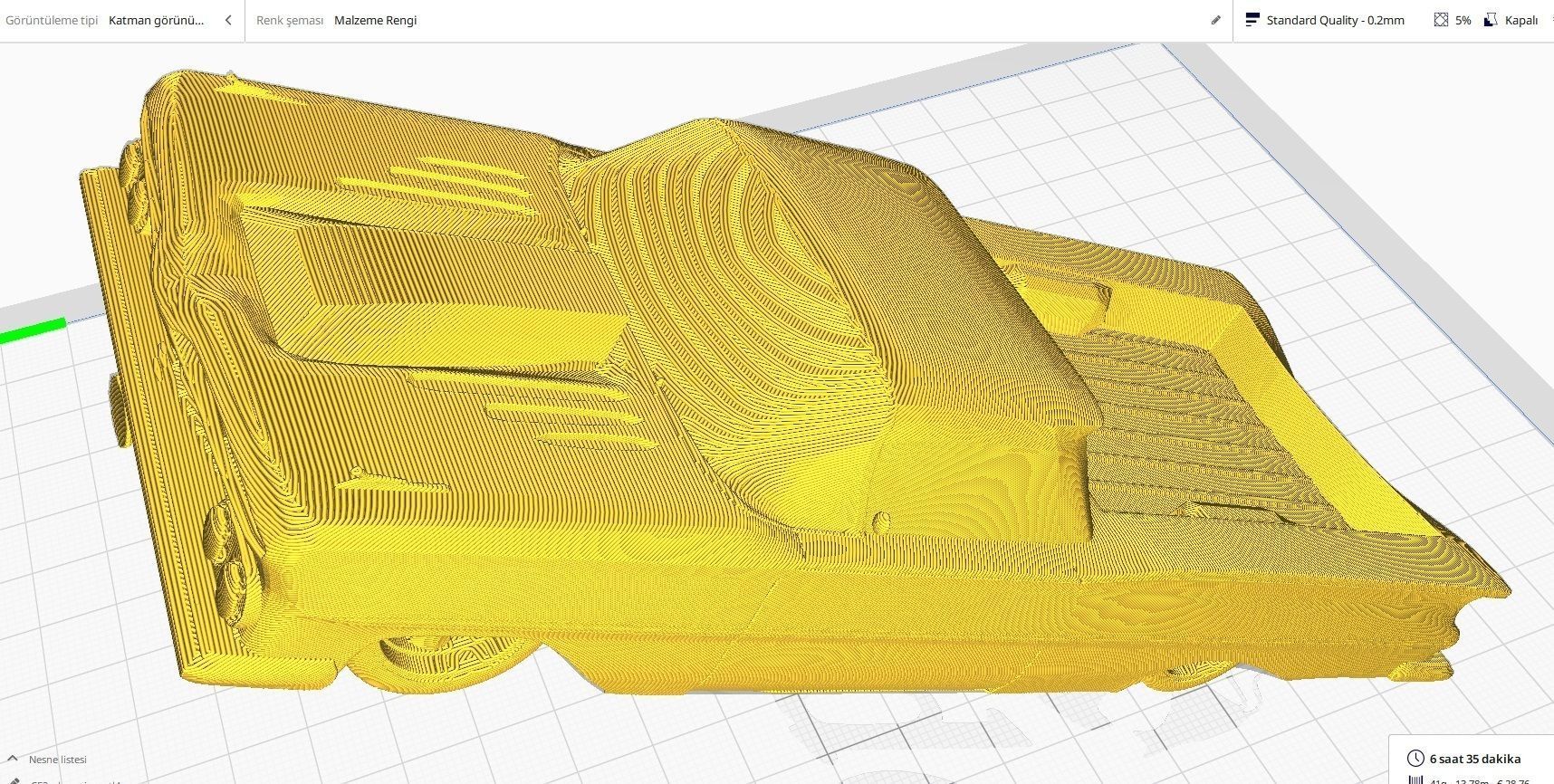1554x784 pixels.
Task: Open Standard Quality - 0.2mm print settings
Action: [x=1335, y=20]
